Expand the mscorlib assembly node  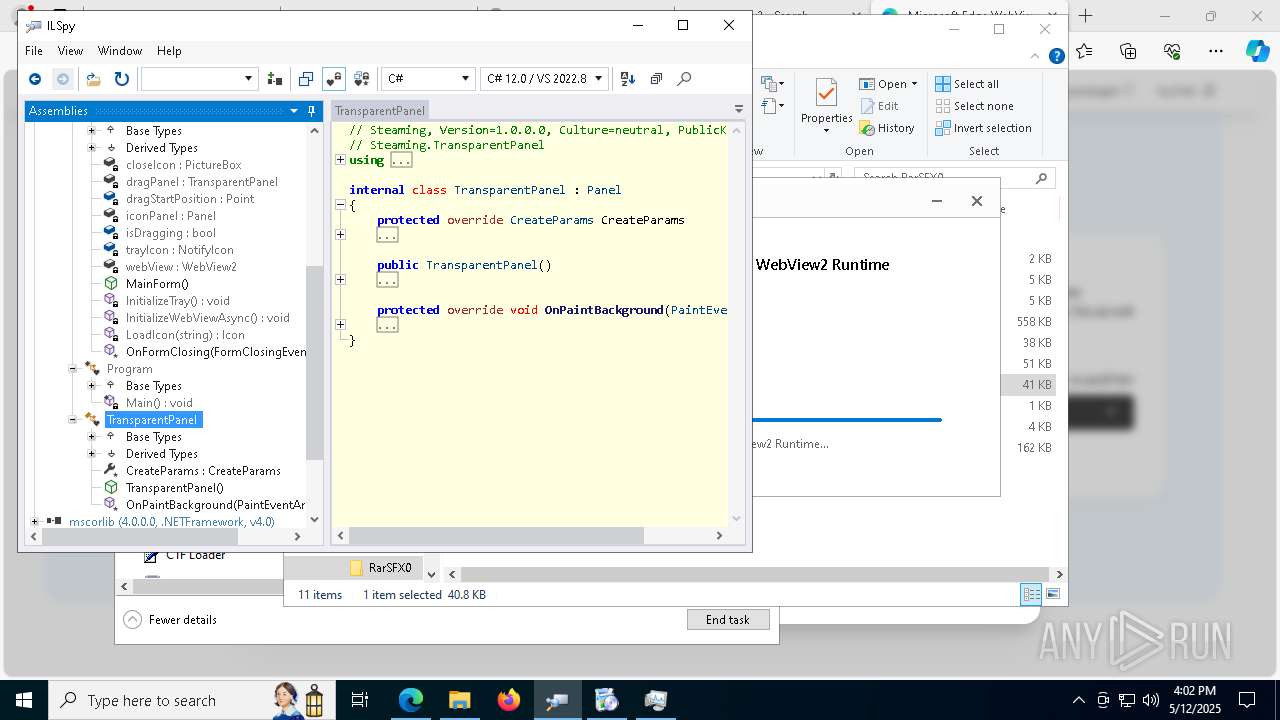tap(35, 522)
